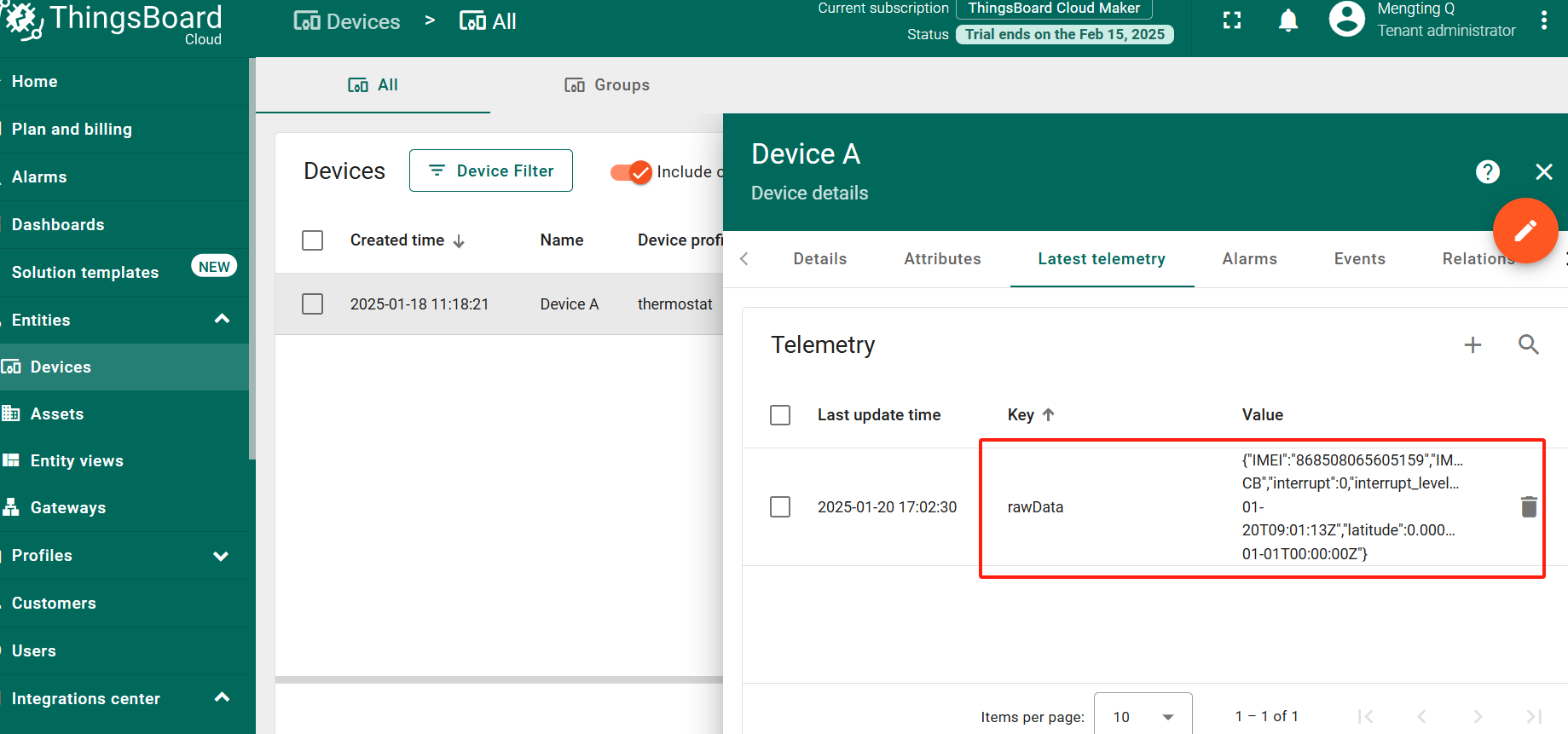Open the notifications bell
The height and width of the screenshot is (734, 1568).
1288,20
